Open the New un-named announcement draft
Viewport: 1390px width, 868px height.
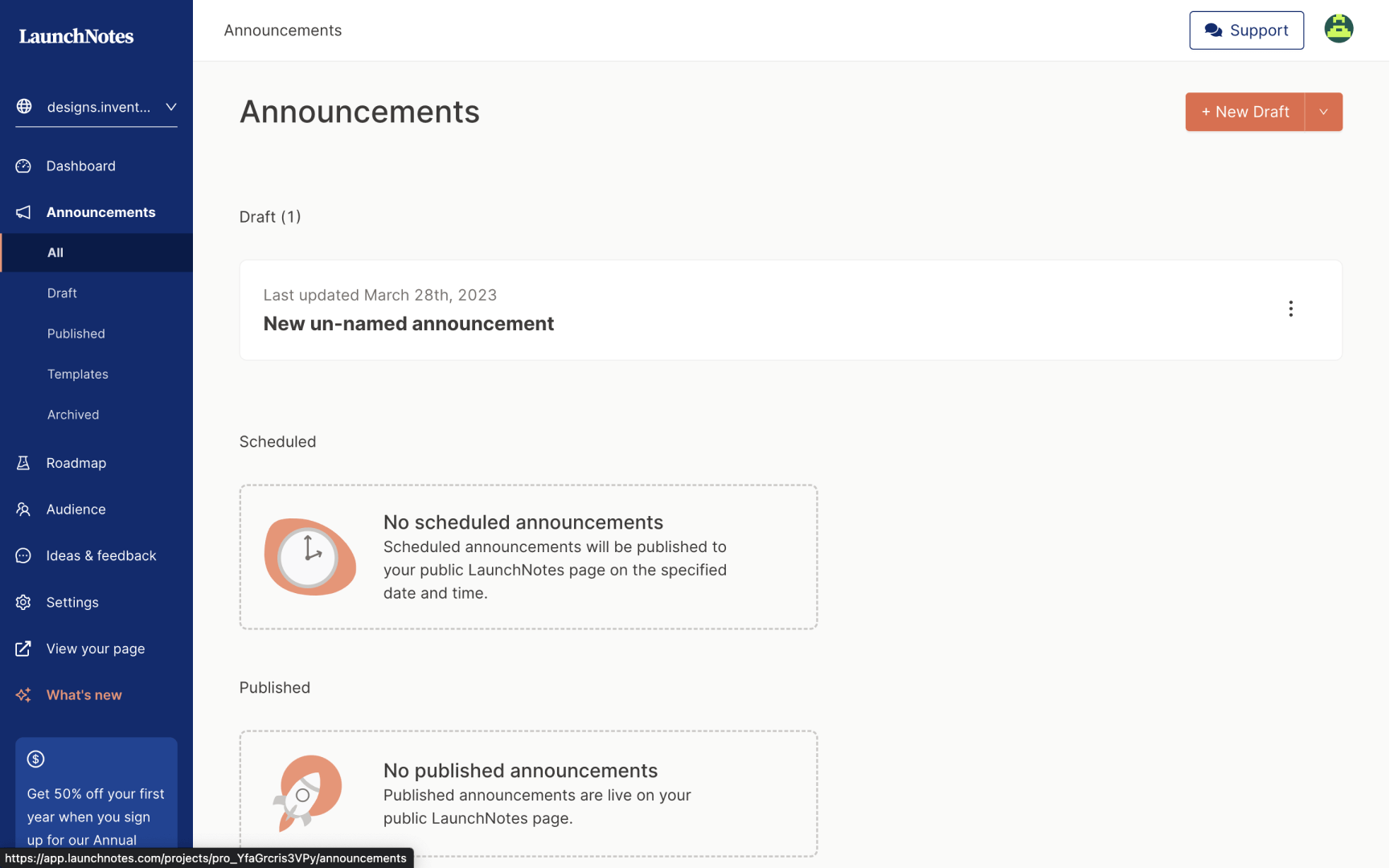click(408, 324)
